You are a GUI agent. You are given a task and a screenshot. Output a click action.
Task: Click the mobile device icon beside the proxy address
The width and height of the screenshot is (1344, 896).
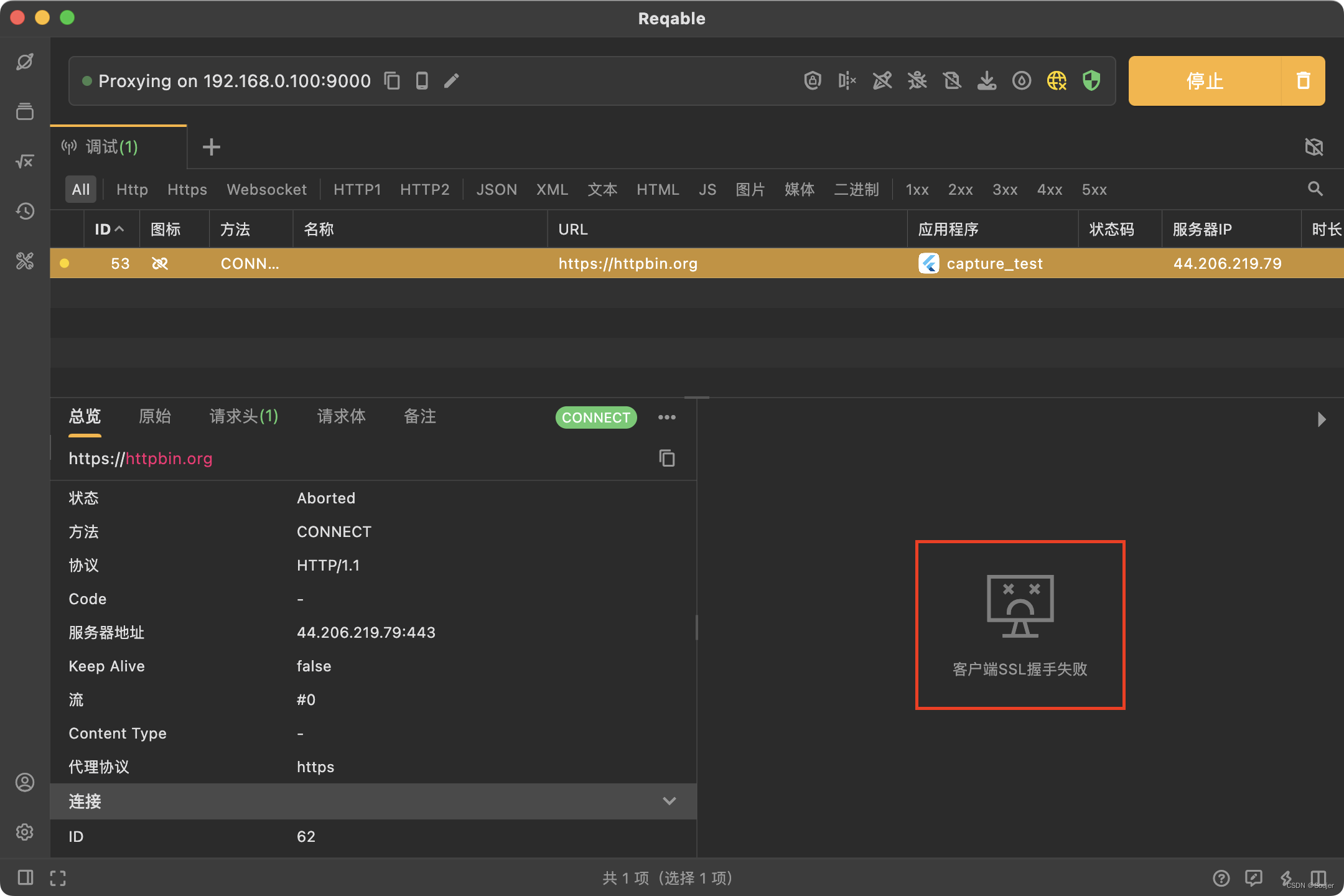coord(422,81)
